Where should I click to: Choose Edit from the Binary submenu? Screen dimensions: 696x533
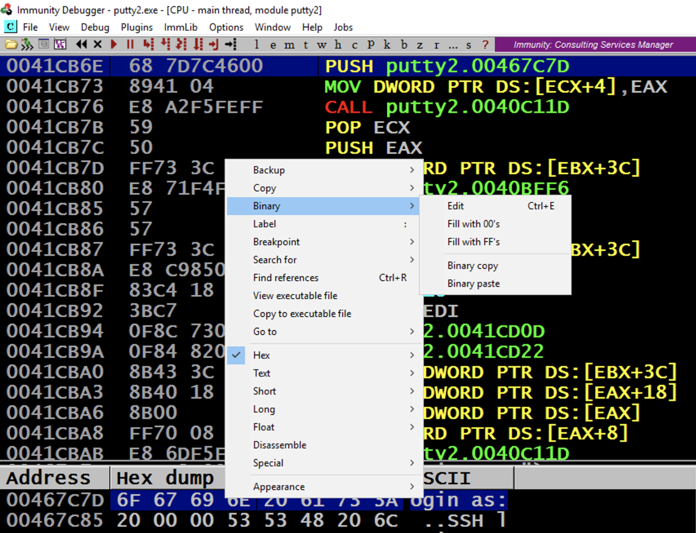tap(456, 206)
